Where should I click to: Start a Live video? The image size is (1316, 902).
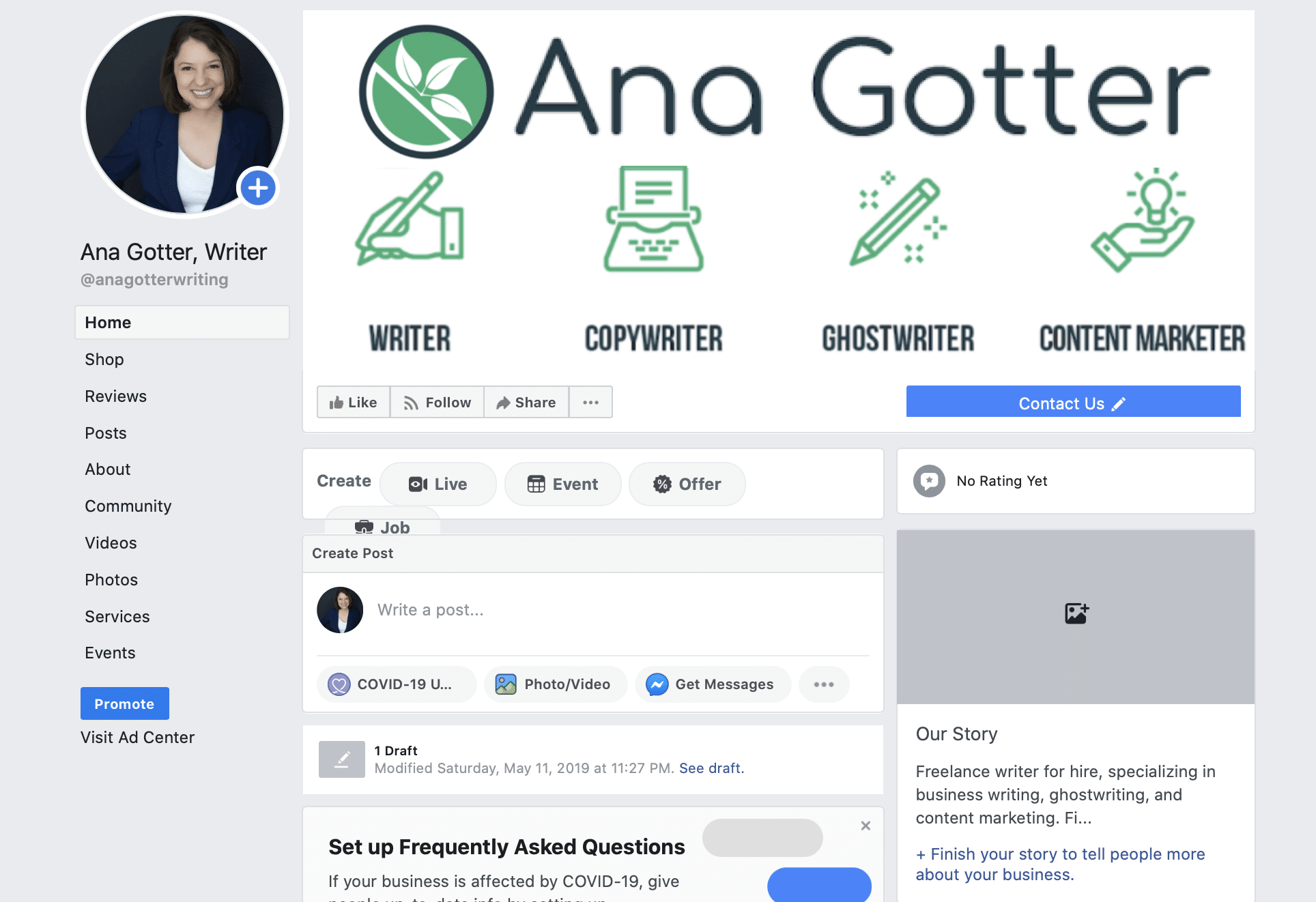click(438, 484)
